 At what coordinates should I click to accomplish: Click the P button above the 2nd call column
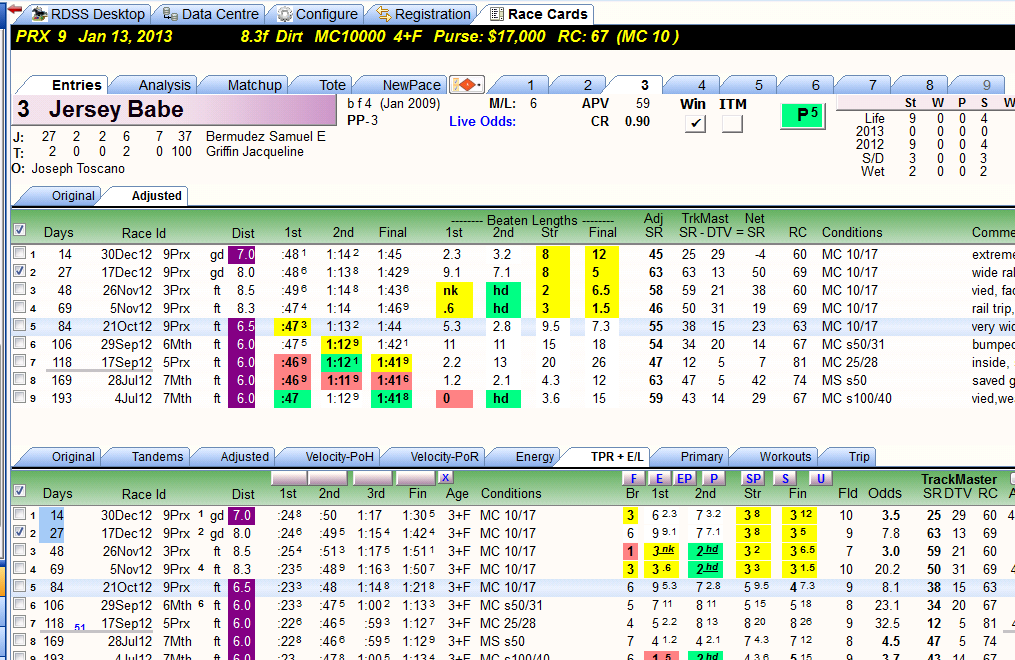tap(713, 478)
